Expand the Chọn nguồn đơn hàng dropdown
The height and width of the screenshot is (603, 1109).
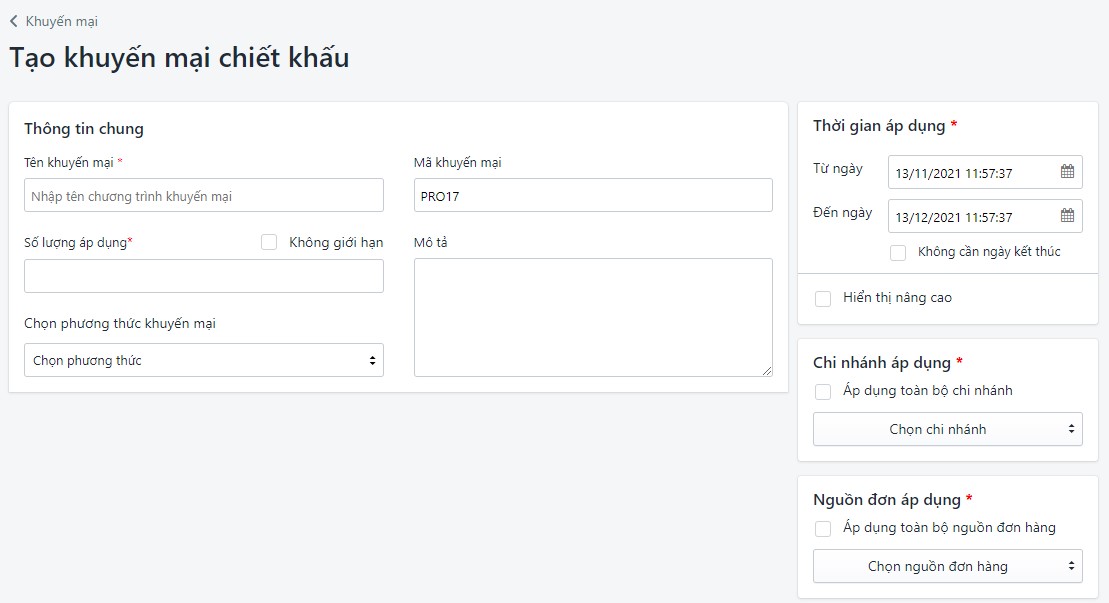(948, 566)
